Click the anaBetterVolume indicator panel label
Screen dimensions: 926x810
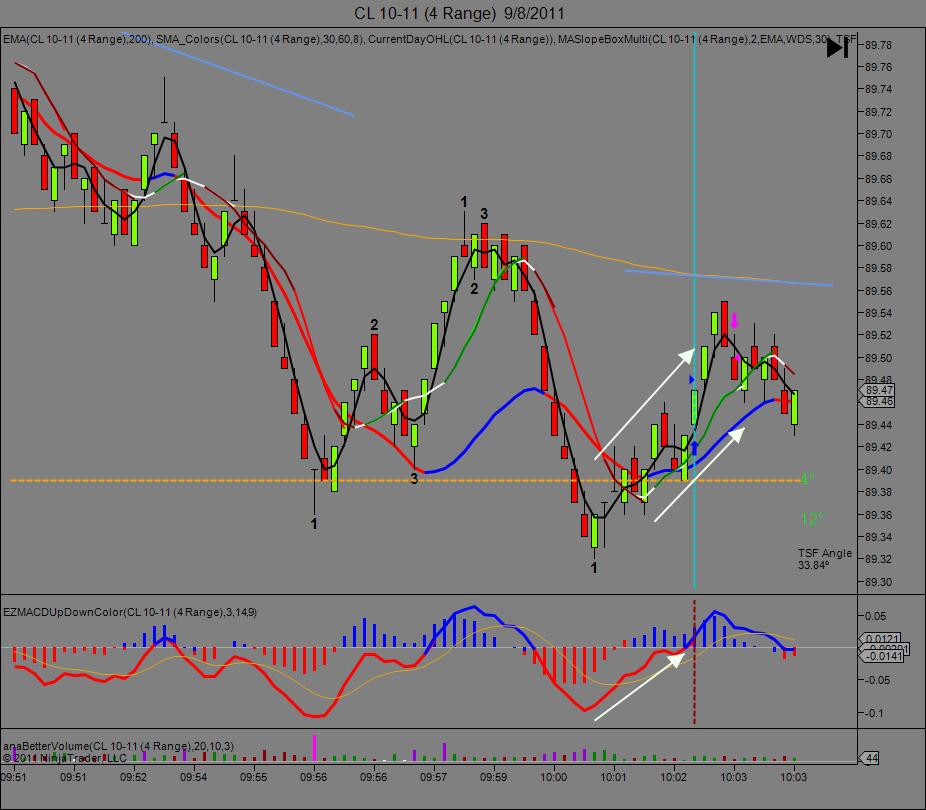(118, 746)
